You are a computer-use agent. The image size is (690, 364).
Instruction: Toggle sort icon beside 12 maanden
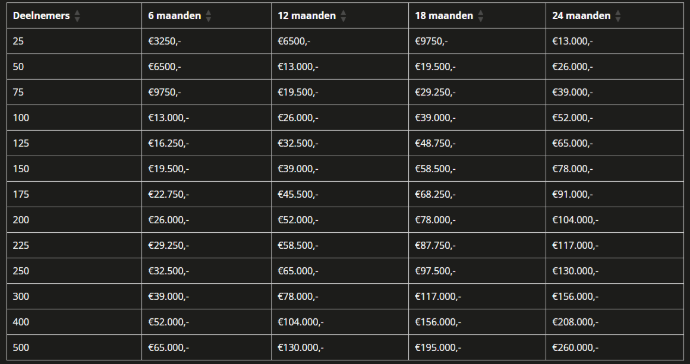(x=343, y=16)
